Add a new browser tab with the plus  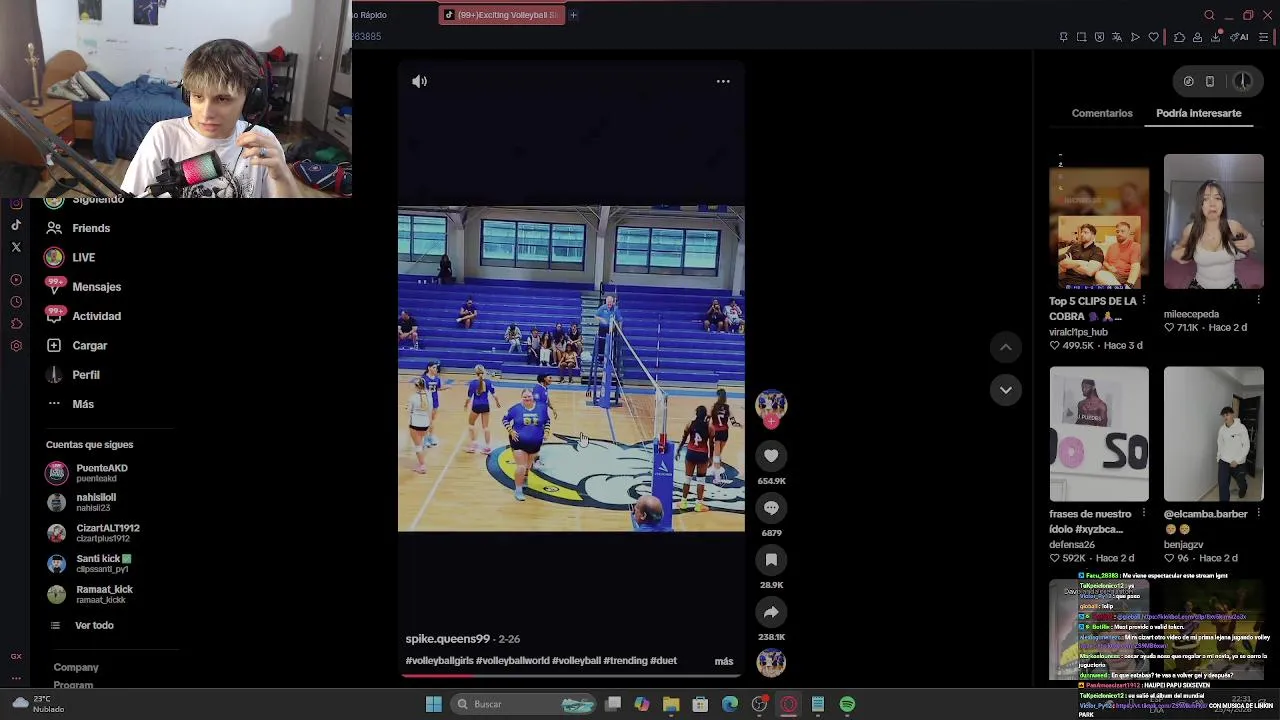pyautogui.click(x=573, y=15)
